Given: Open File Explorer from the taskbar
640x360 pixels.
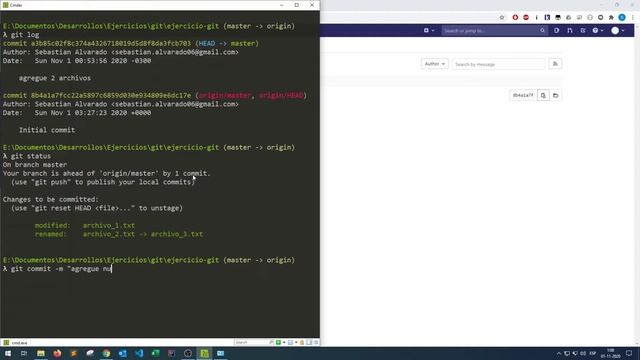Looking at the screenshot, I should [x=41, y=353].
